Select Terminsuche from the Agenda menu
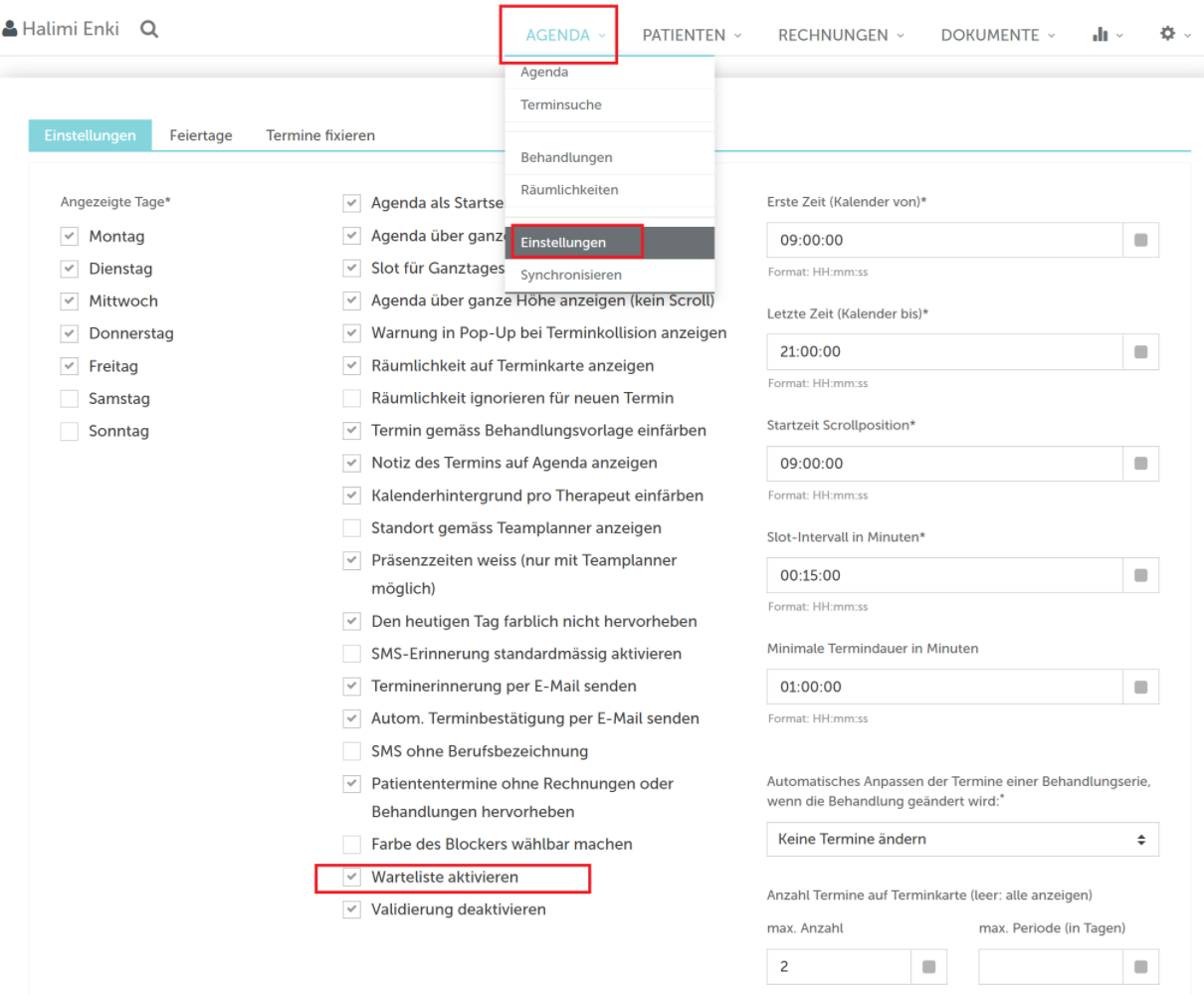 (561, 104)
